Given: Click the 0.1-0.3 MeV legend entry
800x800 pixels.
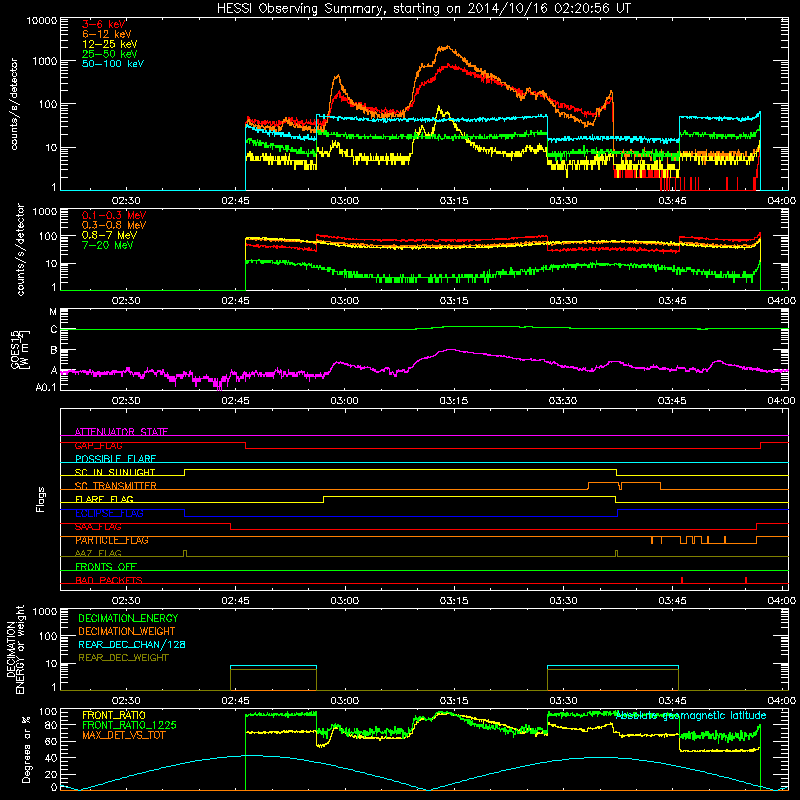Looking at the screenshot, I should click(x=114, y=215).
